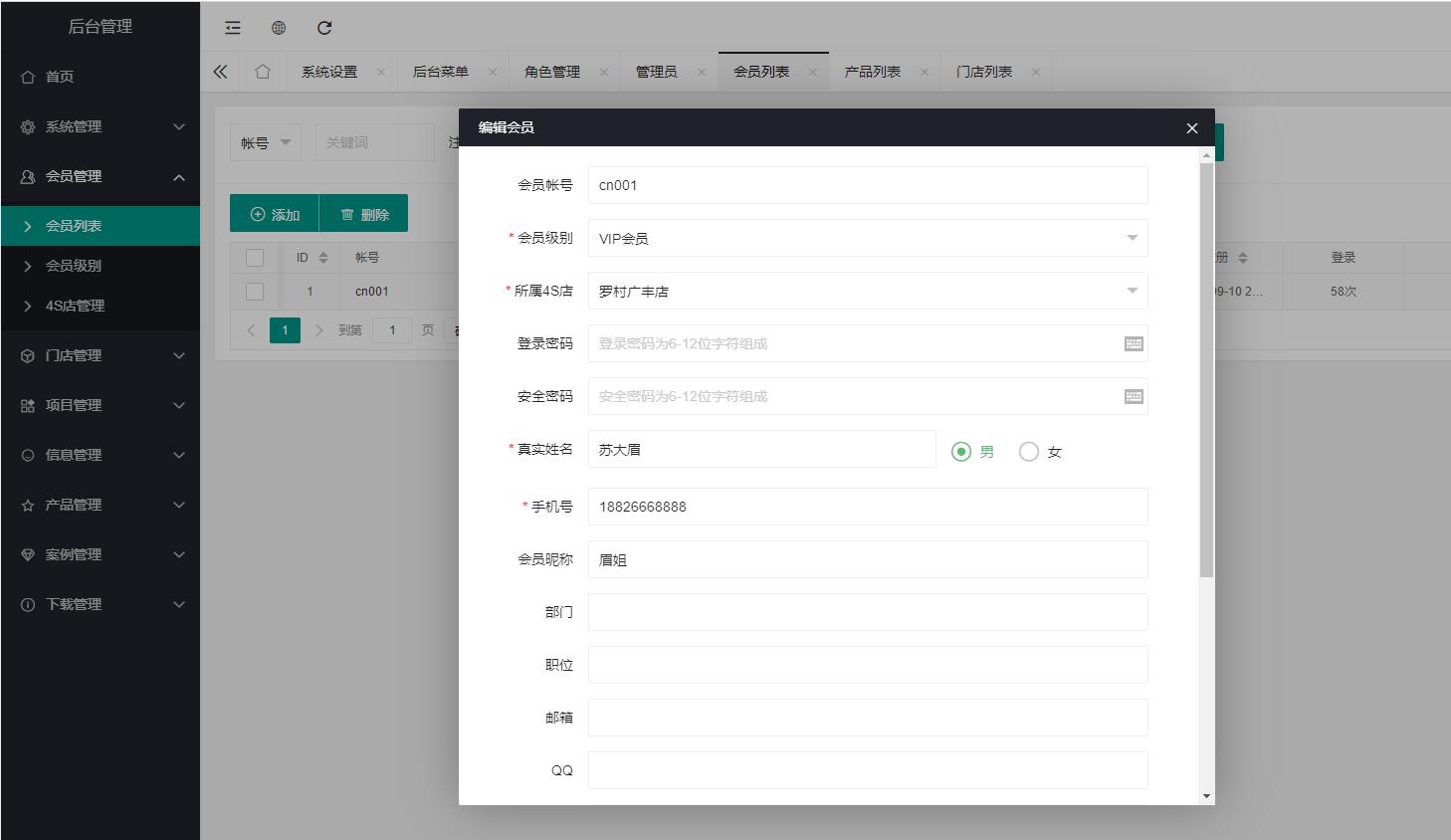1451x840 pixels.
Task: Open the website globe icon
Action: click(279, 28)
